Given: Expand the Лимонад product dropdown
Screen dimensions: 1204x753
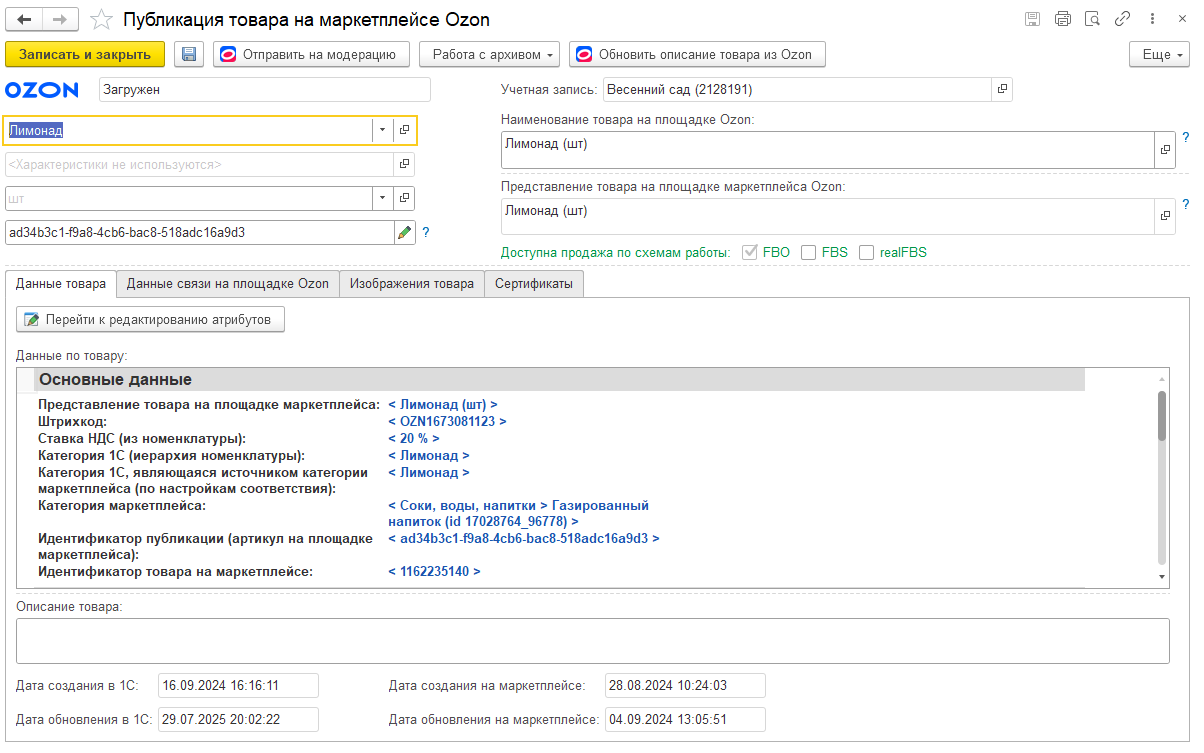Looking at the screenshot, I should (382, 130).
